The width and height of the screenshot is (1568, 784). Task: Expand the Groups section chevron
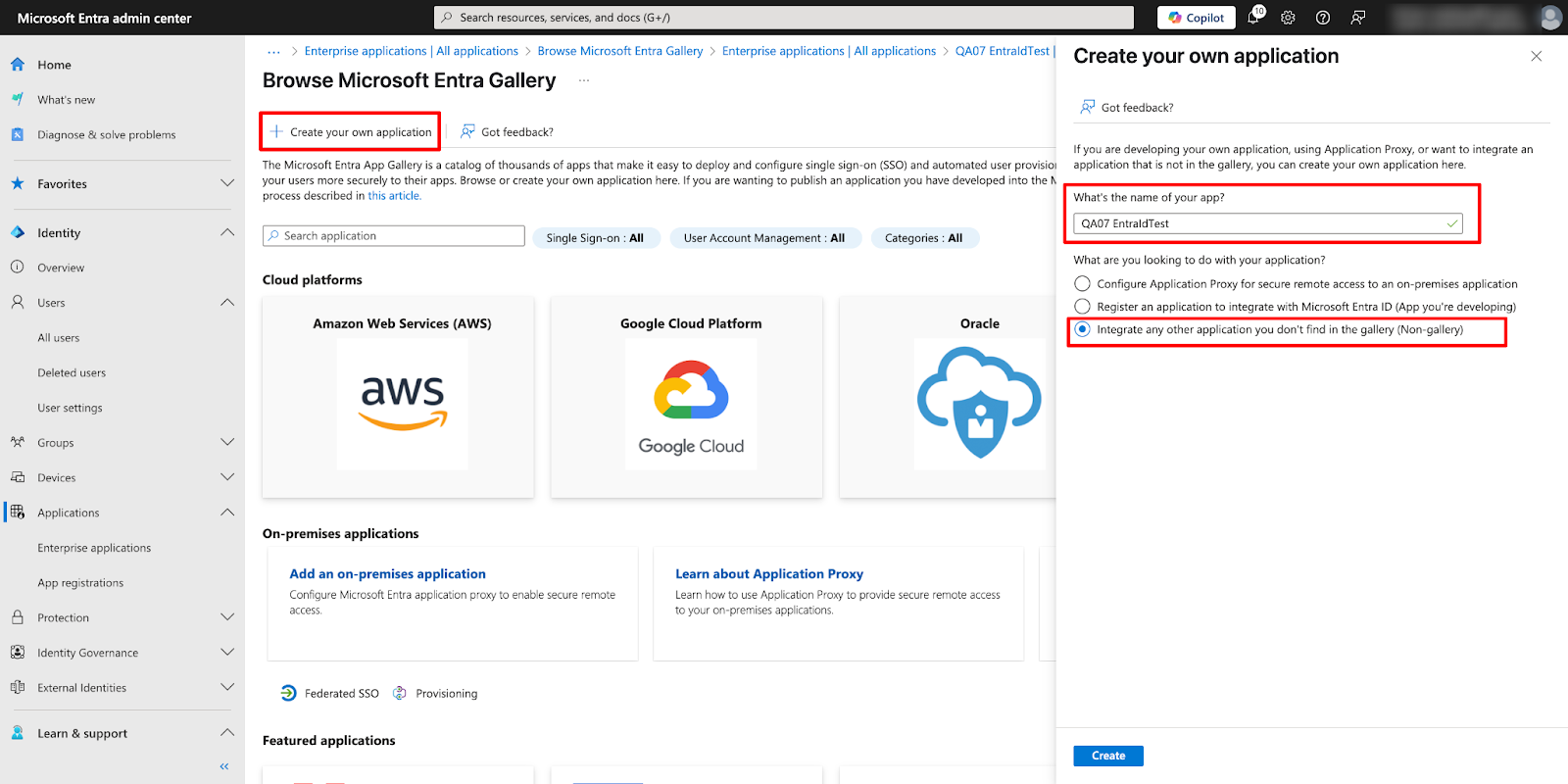tap(227, 442)
